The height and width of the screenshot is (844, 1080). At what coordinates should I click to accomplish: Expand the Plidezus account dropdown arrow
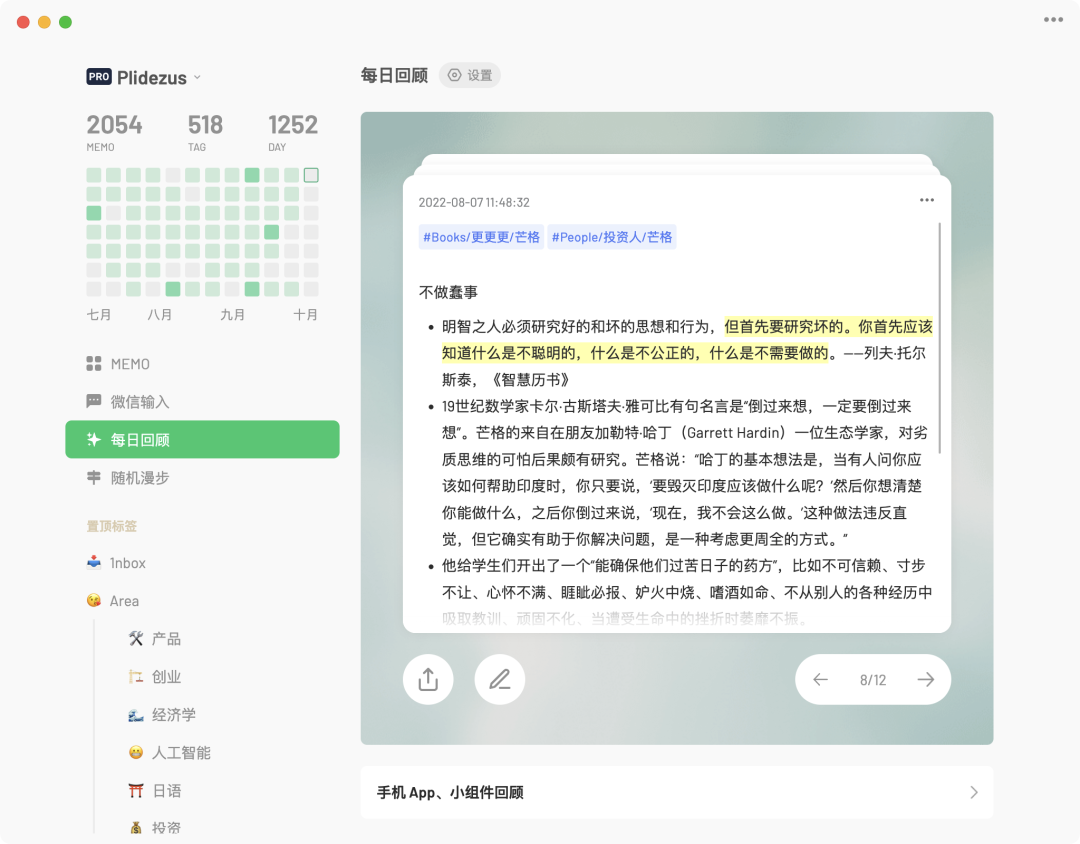coord(198,77)
